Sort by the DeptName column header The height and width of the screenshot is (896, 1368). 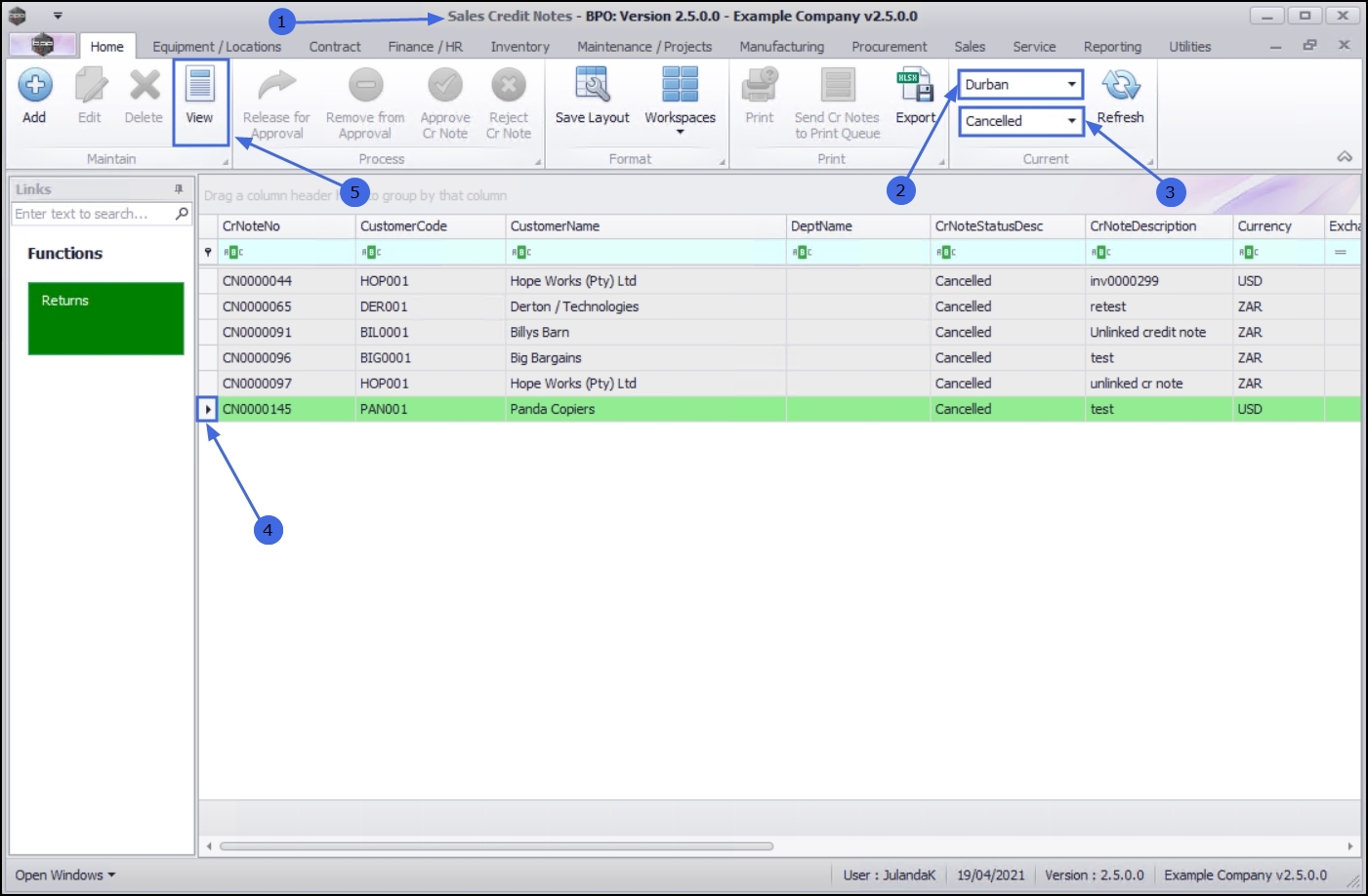pos(858,226)
